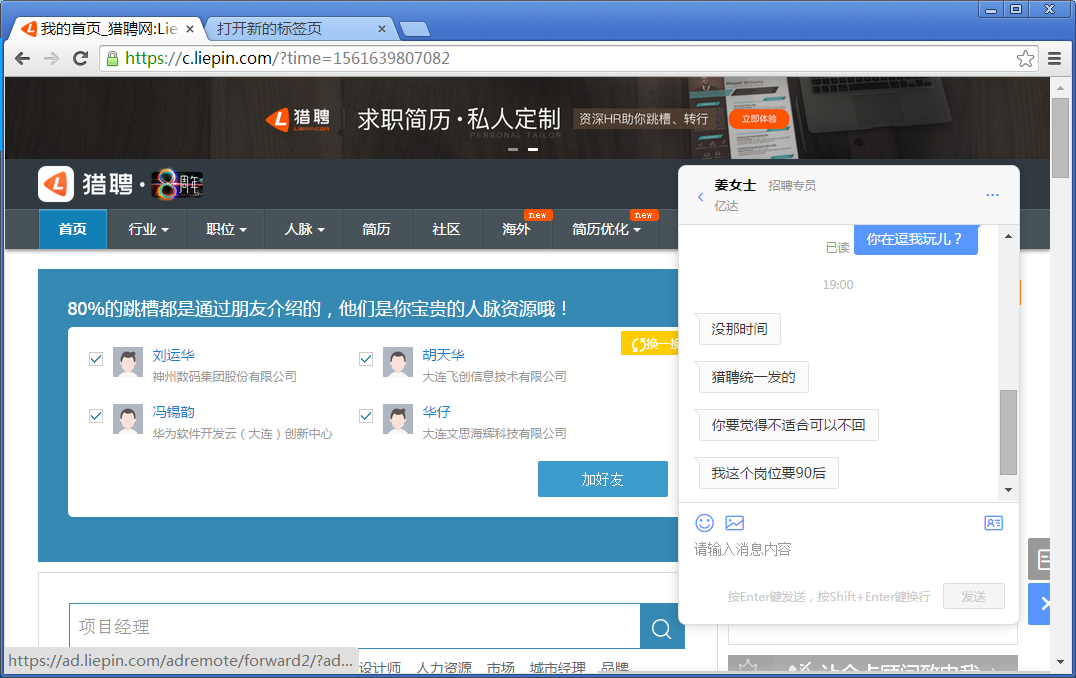Image resolution: width=1076 pixels, height=678 pixels.
Task: Uncheck the 刘运华 checkbox
Action: point(96,359)
